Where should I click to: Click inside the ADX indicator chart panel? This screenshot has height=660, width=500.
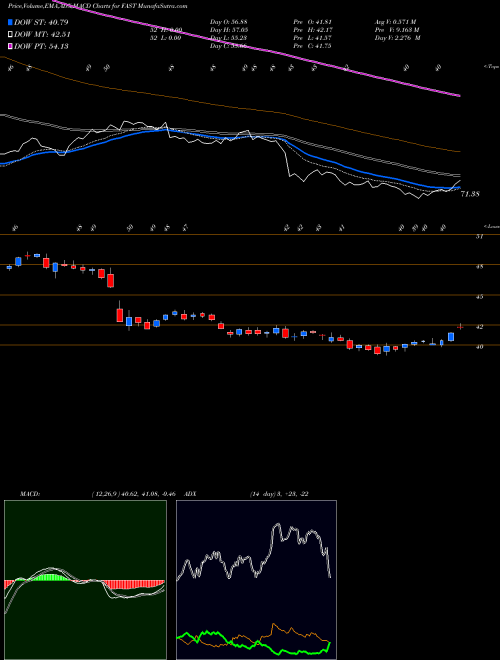(x=256, y=580)
